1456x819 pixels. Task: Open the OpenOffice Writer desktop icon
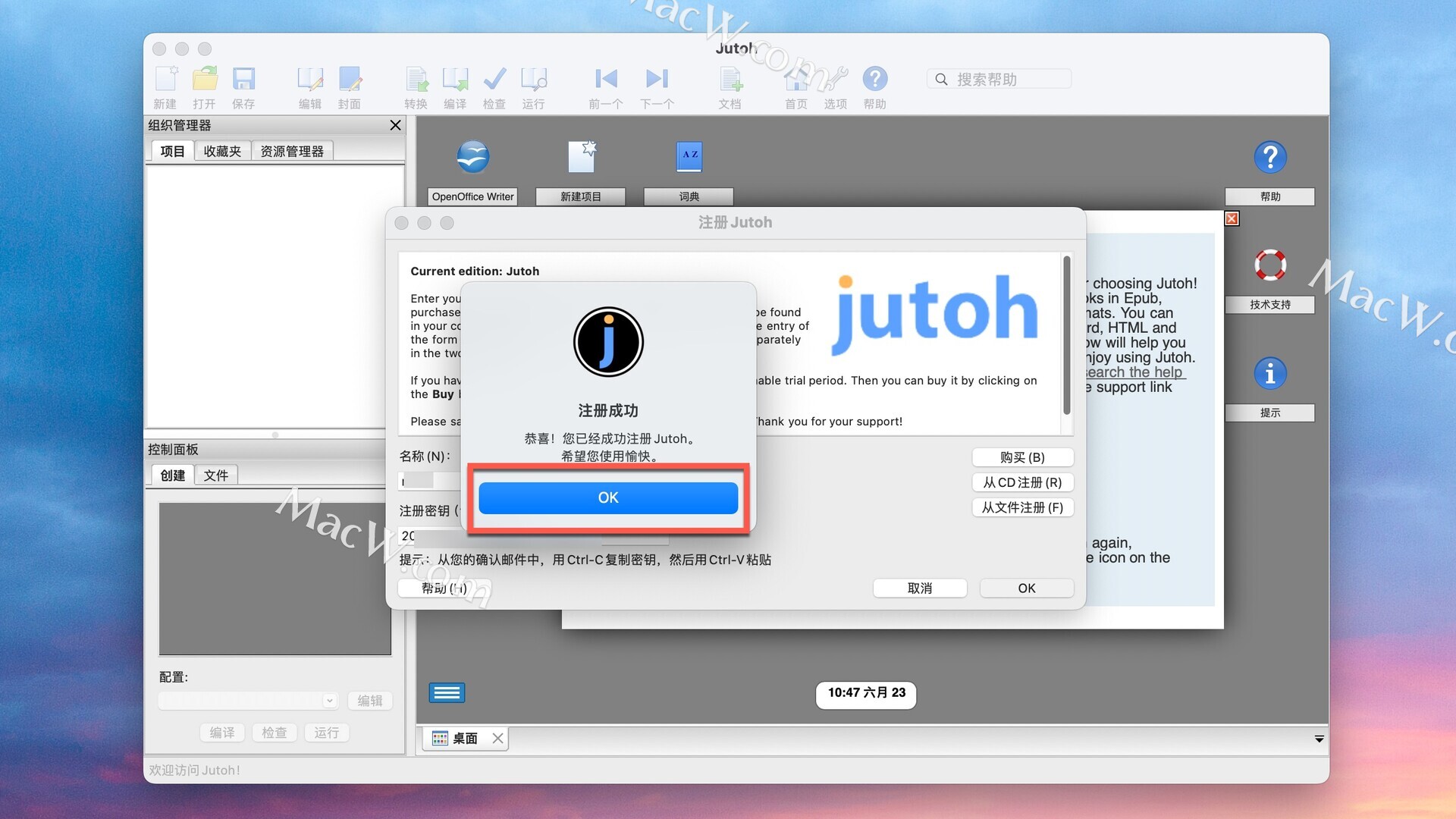point(472,158)
